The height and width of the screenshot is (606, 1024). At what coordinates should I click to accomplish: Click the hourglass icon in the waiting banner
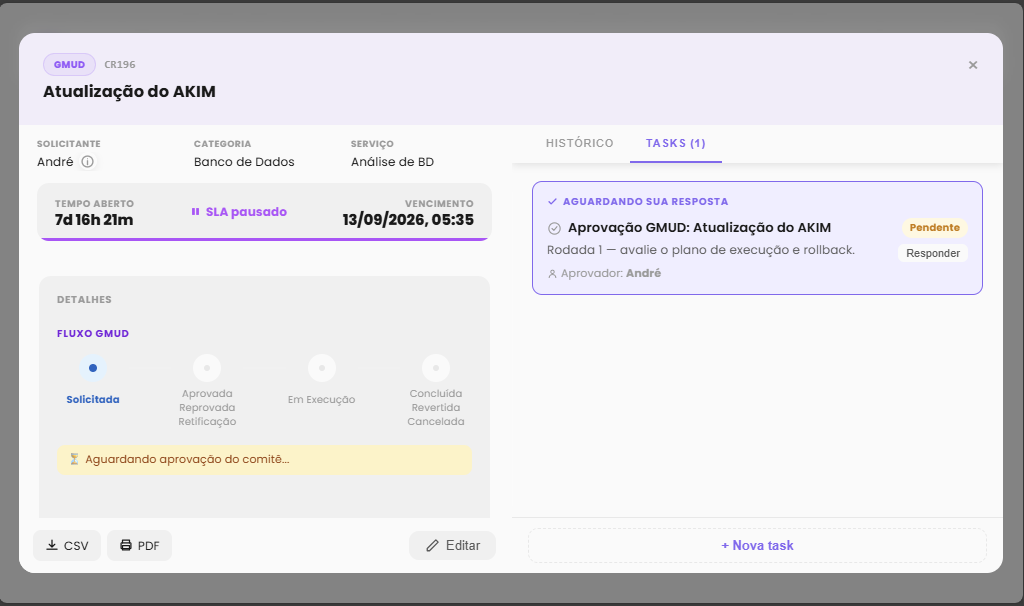click(74, 459)
